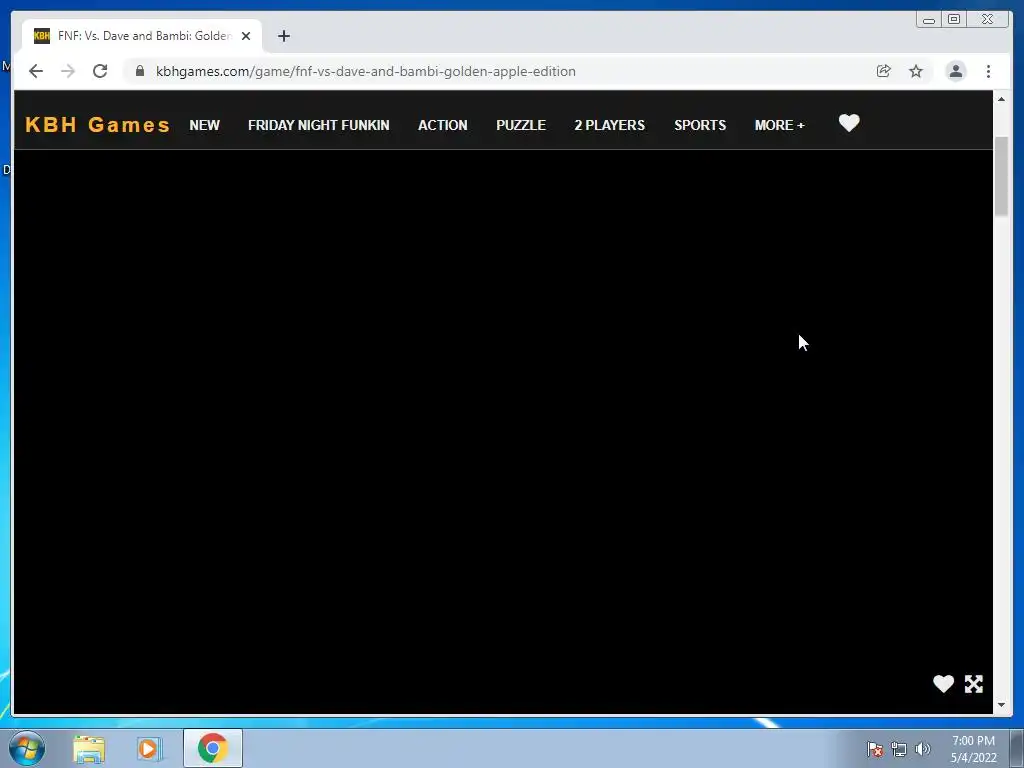Go back to the previous page
Image resolution: width=1024 pixels, height=768 pixels.
(x=36, y=71)
